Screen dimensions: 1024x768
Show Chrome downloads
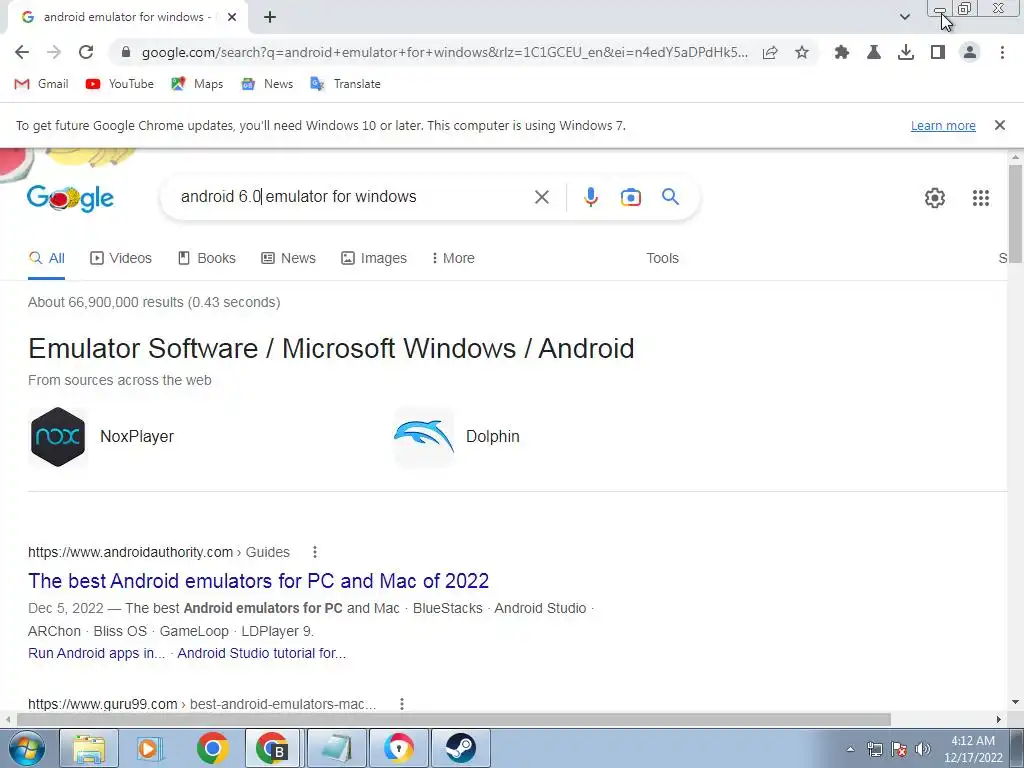(906, 52)
